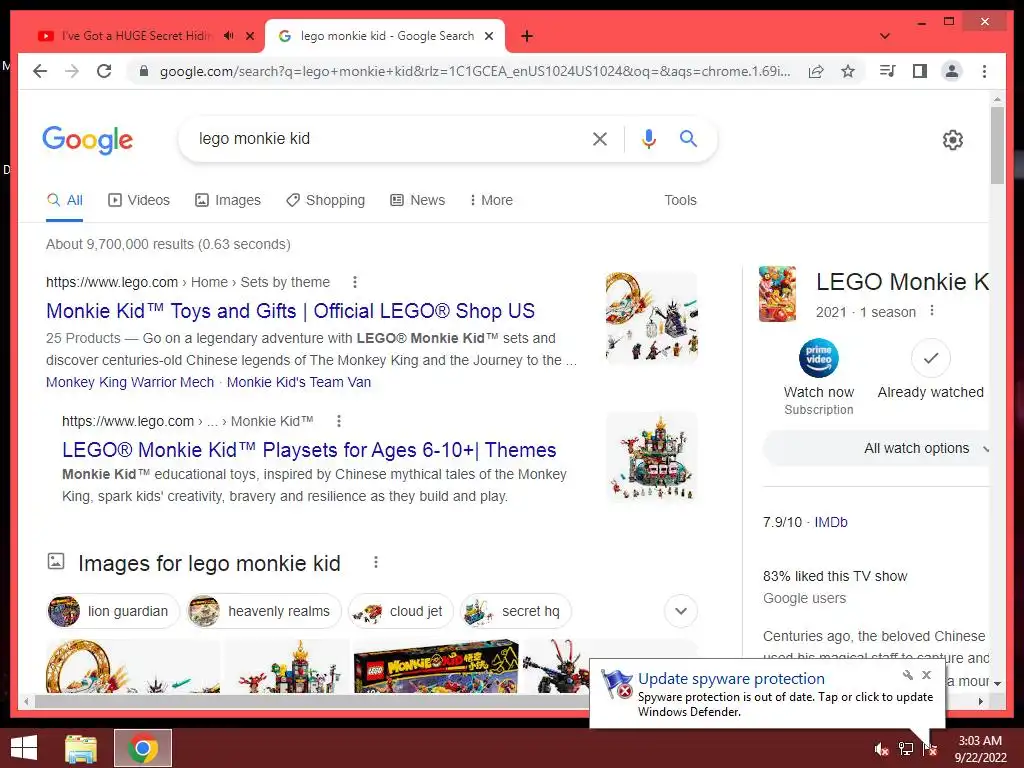The height and width of the screenshot is (768, 1024).
Task: Open File Explorer from taskbar
Action: pyautogui.click(x=81, y=748)
